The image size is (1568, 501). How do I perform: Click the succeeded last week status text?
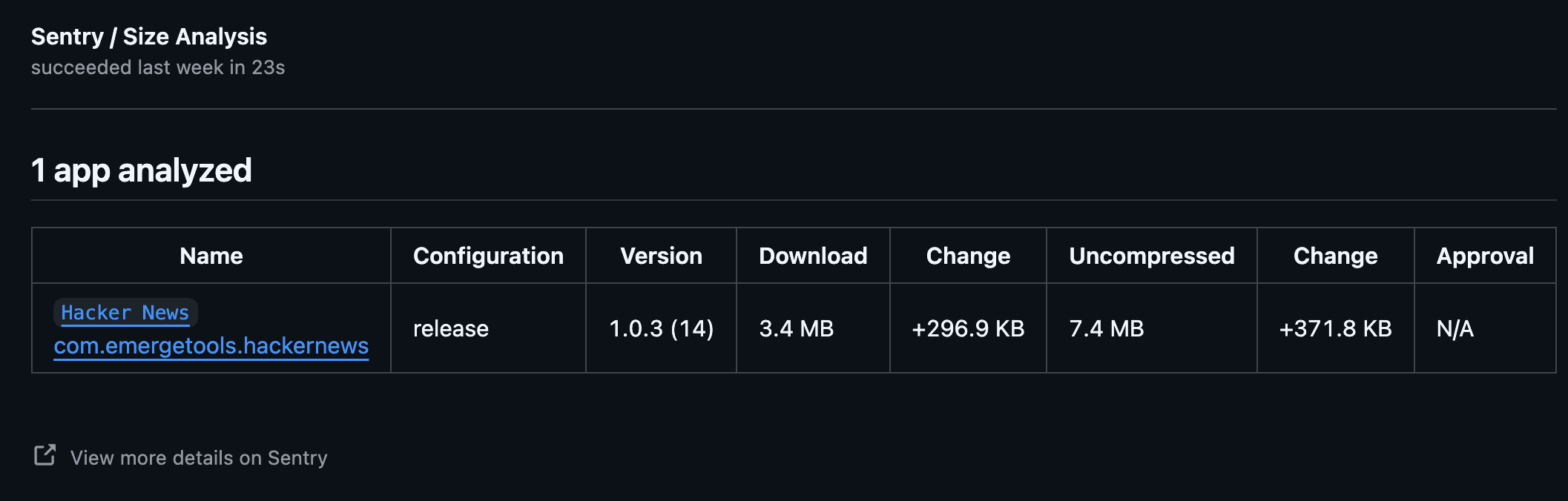[159, 67]
